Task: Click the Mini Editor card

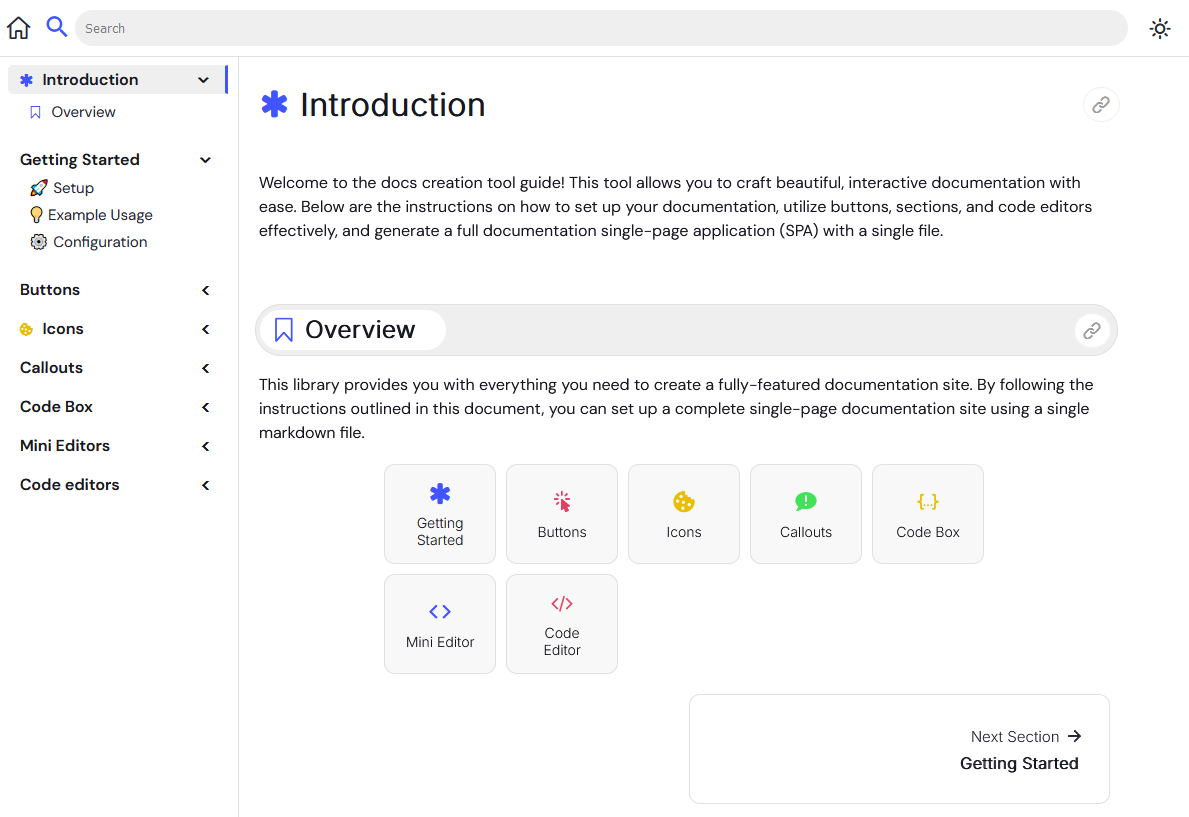Action: click(x=440, y=624)
